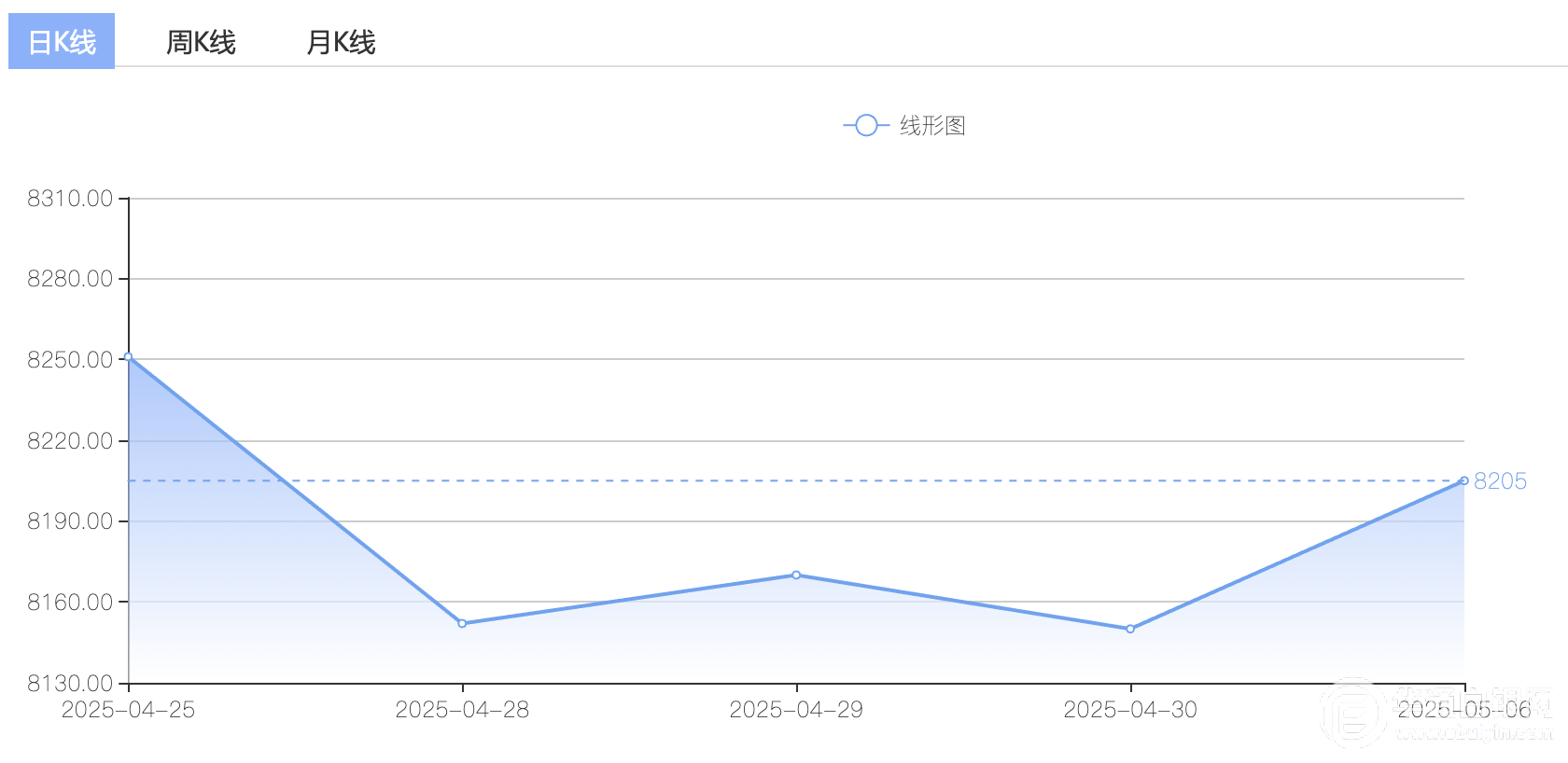
Task: Select the lowest point at 2025-04-30
Action: tap(1130, 629)
